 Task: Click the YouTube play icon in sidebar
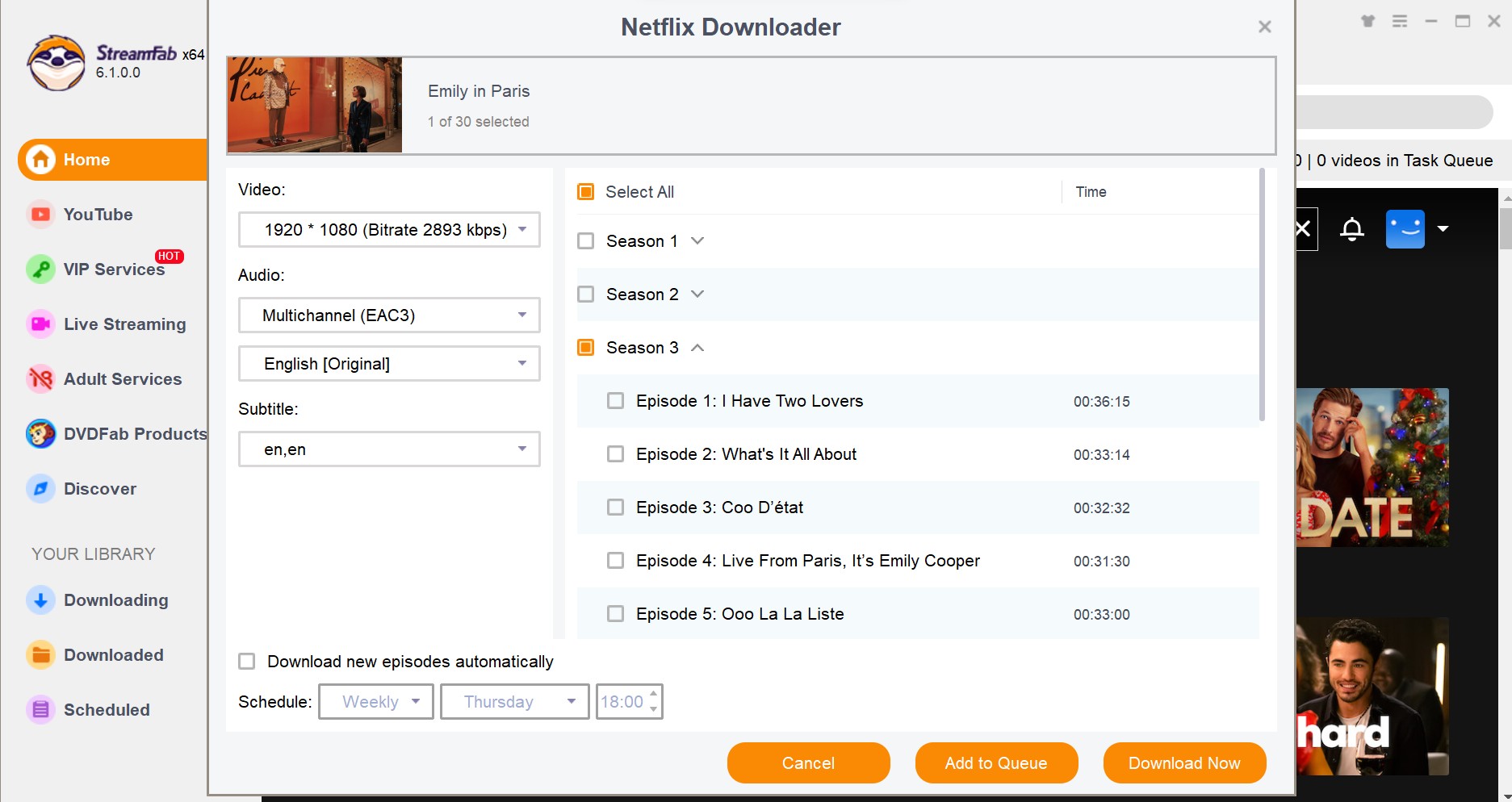[x=40, y=215]
